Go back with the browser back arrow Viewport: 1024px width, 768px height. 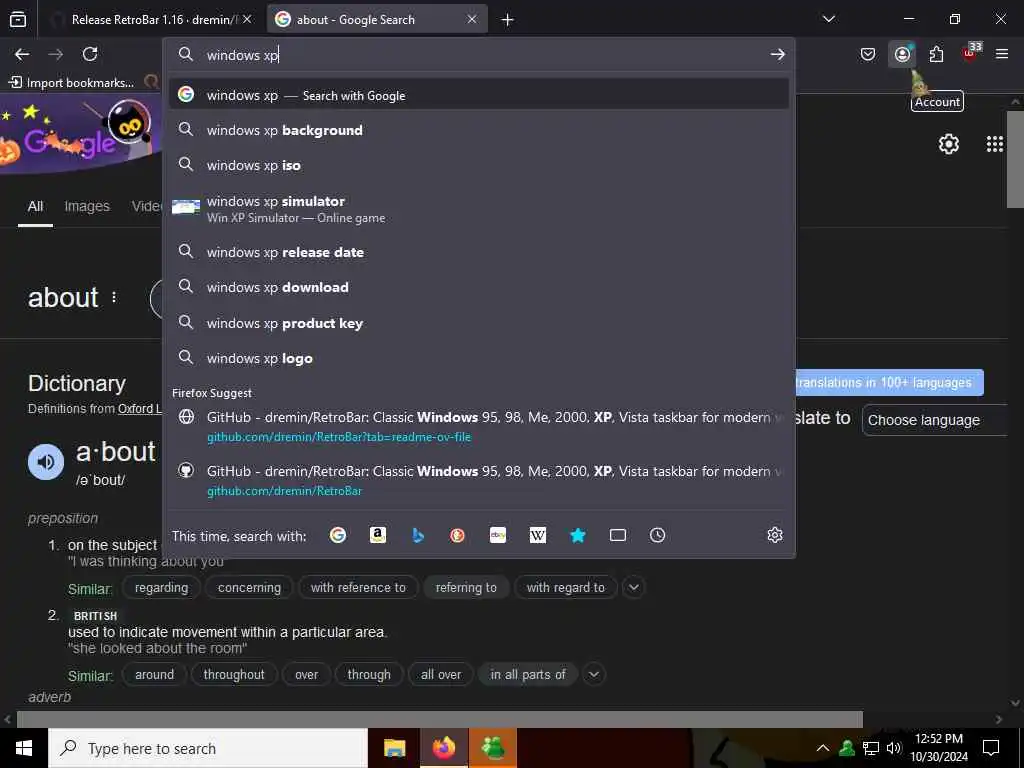tap(22, 54)
